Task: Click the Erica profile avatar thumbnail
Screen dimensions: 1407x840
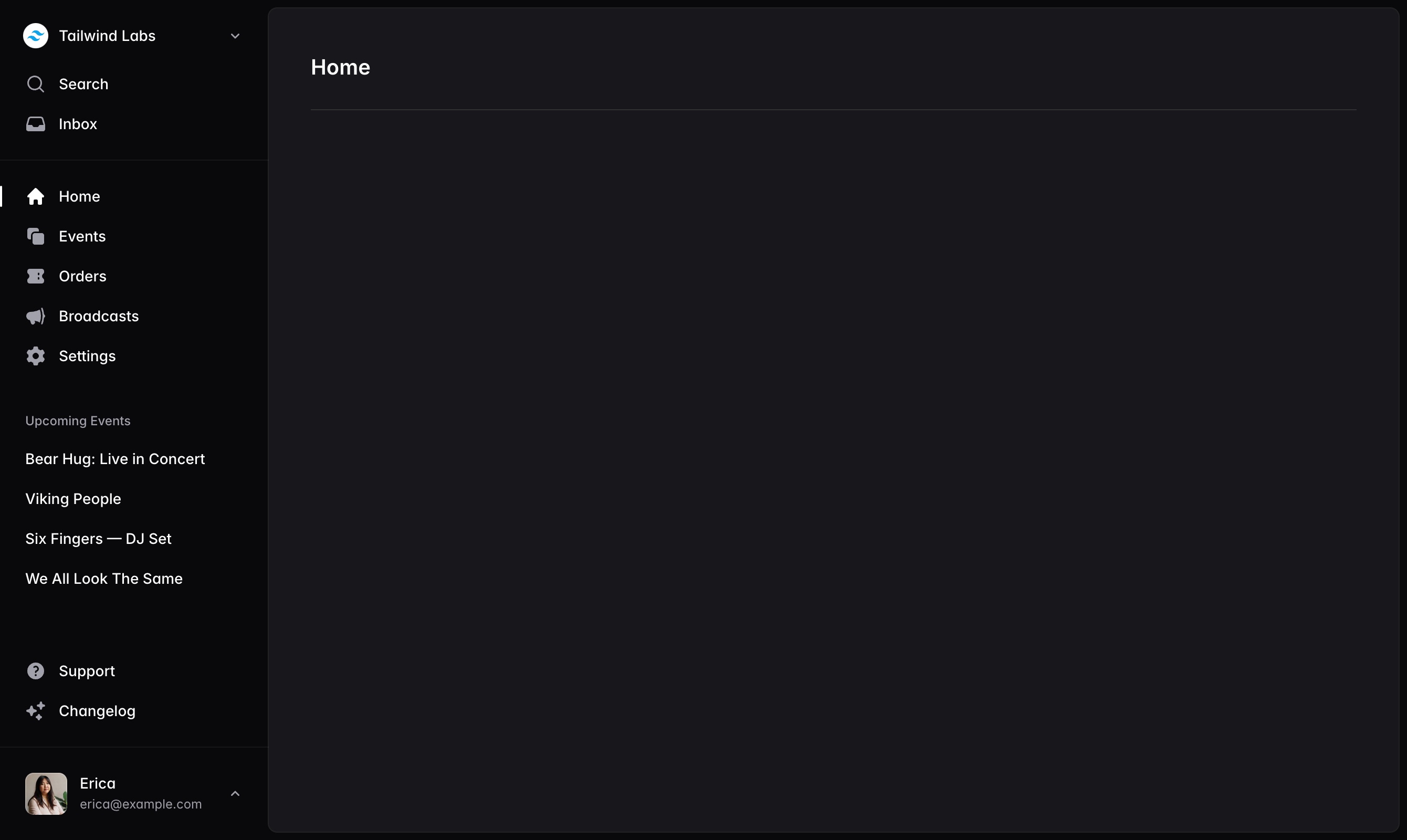Action: tap(46, 793)
